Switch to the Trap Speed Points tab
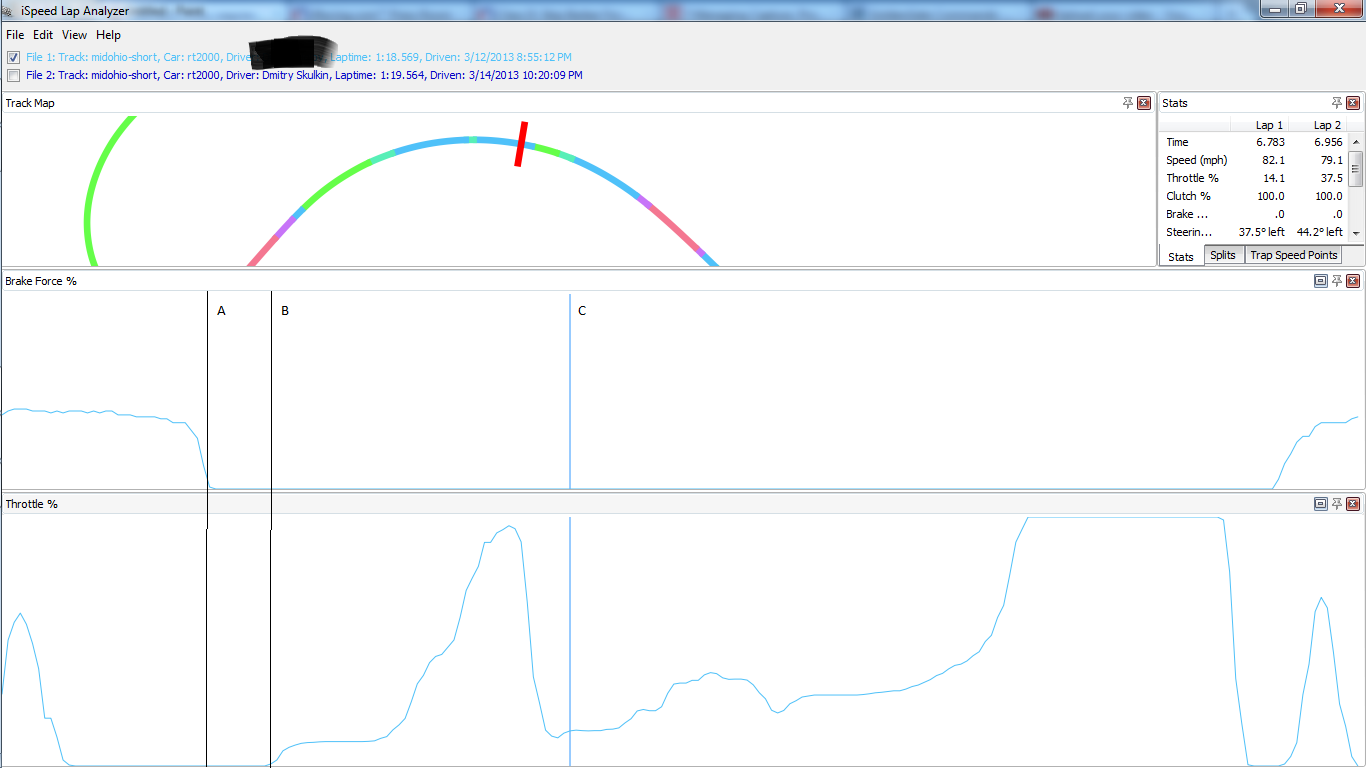The height and width of the screenshot is (768, 1366). coord(1292,255)
